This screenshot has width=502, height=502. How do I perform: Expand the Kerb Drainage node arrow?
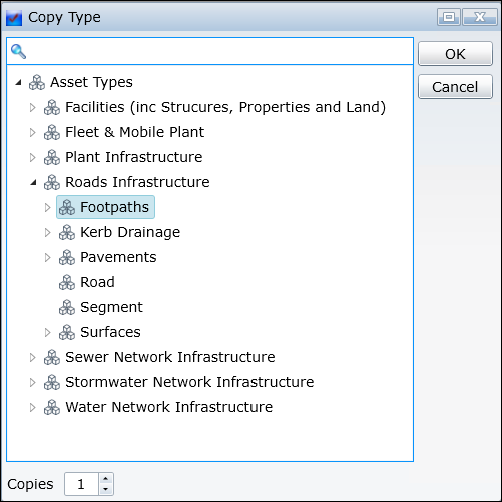pyautogui.click(x=47, y=232)
